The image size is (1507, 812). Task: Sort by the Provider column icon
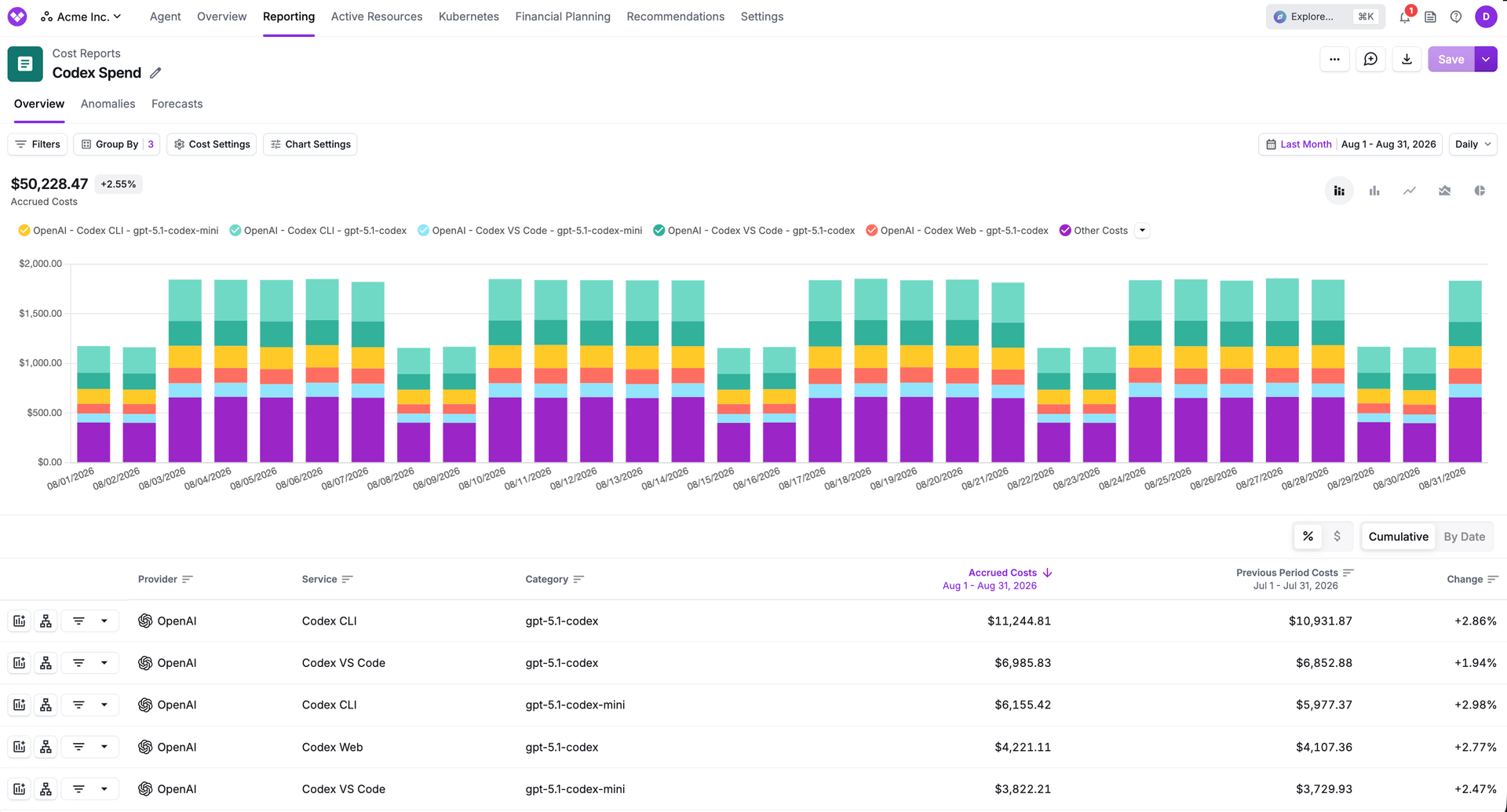coord(188,579)
